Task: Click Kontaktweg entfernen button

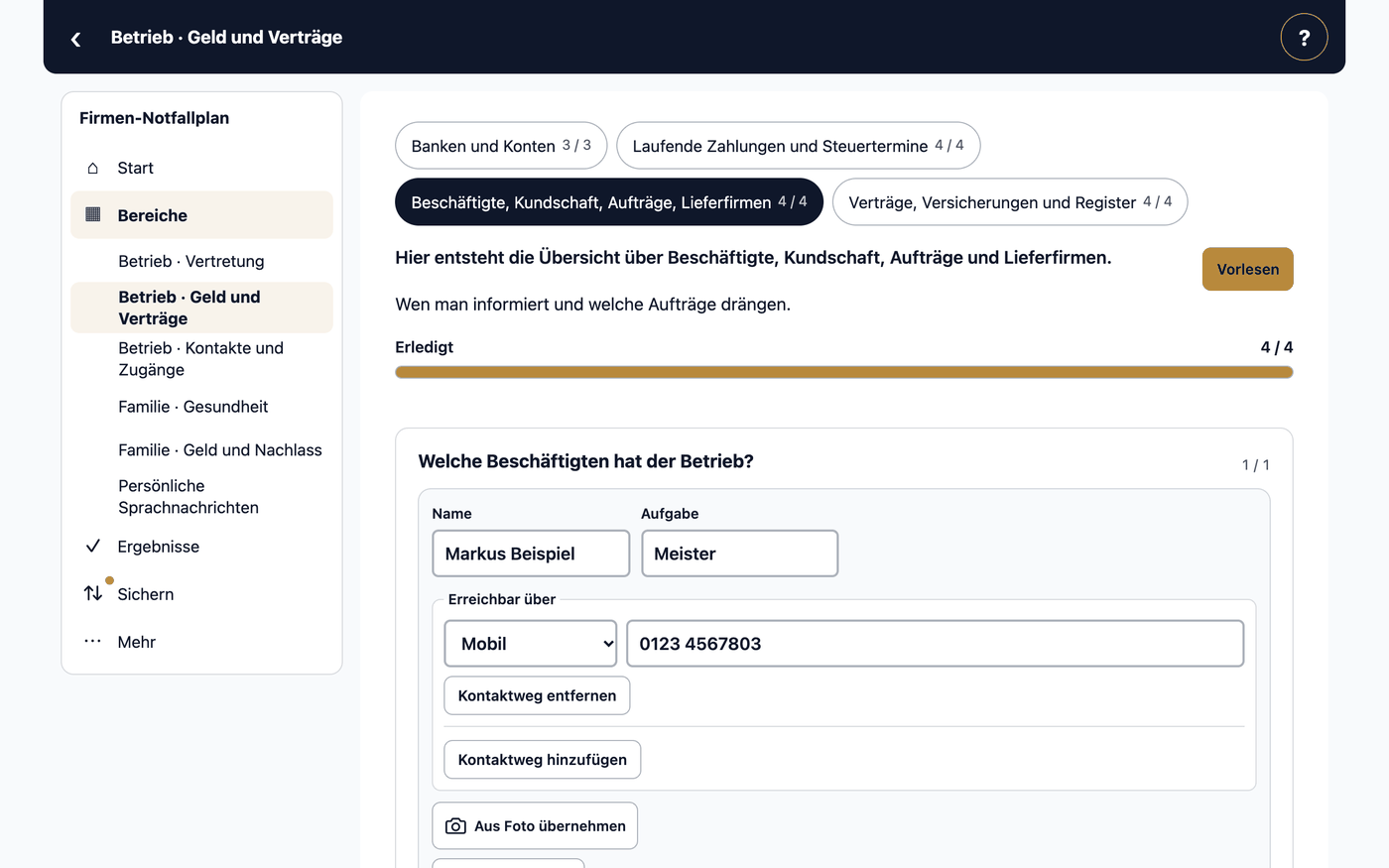Action: pyautogui.click(x=537, y=695)
